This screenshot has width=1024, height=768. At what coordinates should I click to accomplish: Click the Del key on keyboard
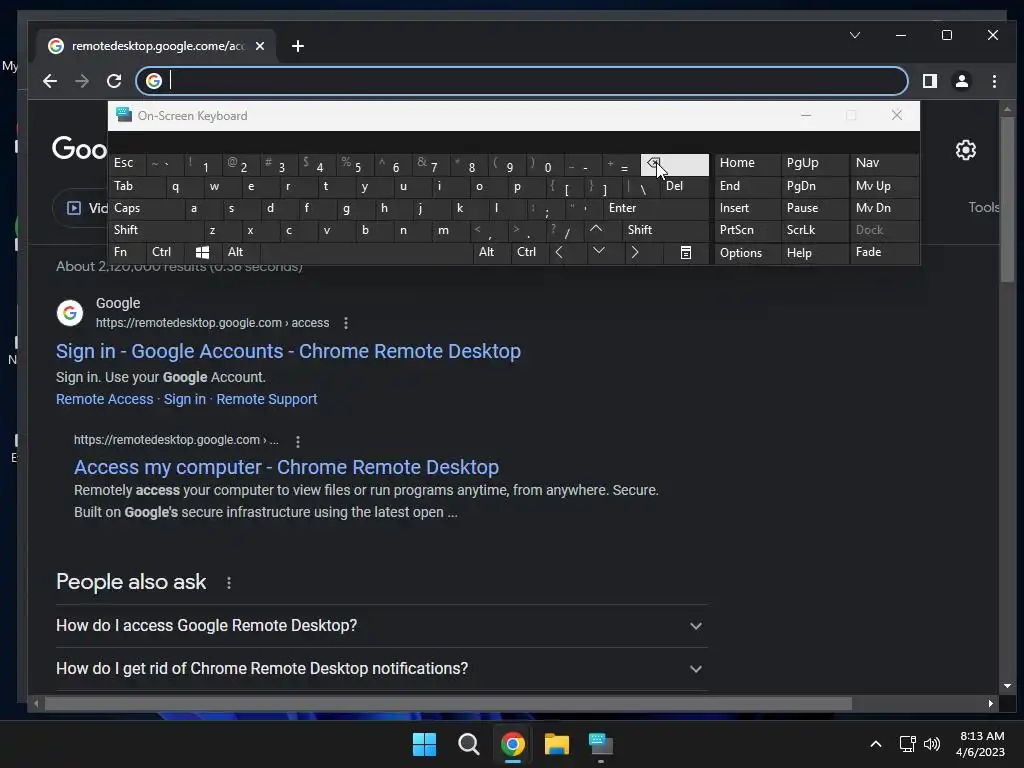[x=684, y=186]
